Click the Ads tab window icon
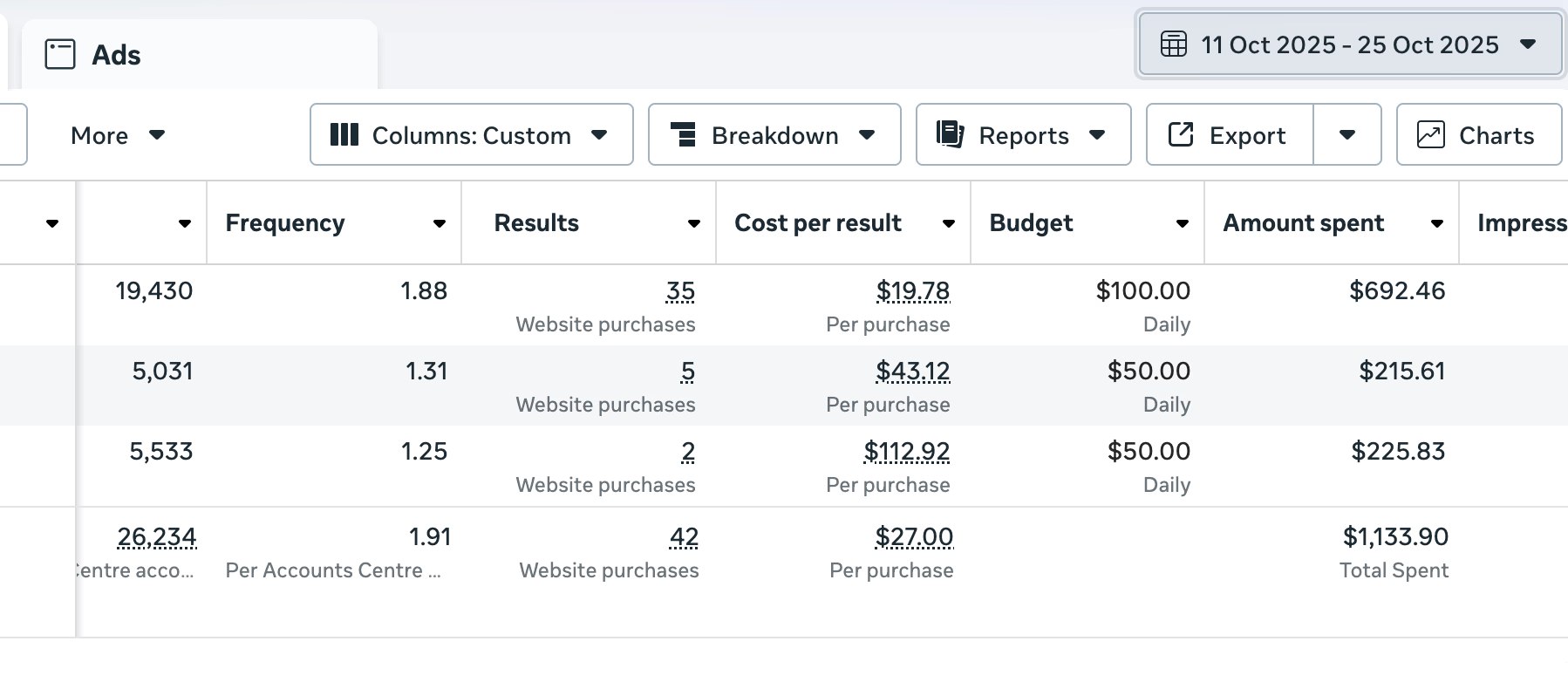This screenshot has width=1568, height=689. (60, 55)
